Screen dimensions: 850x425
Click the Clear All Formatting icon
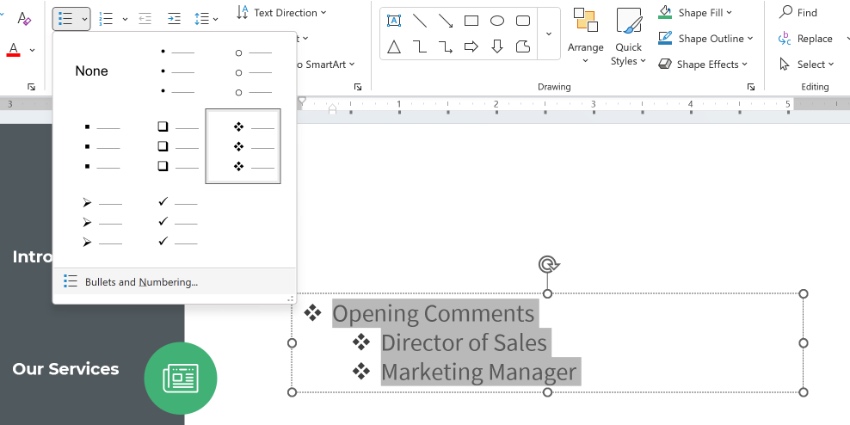[24, 18]
